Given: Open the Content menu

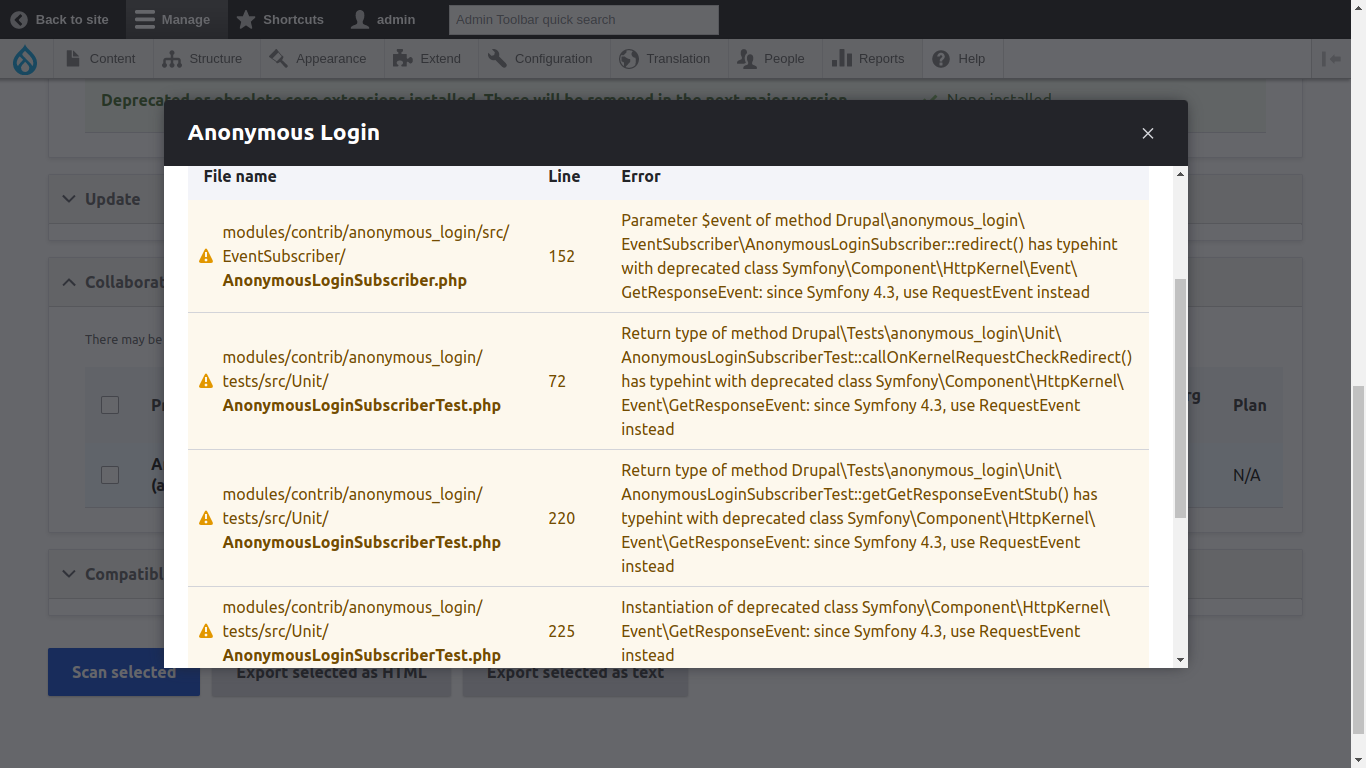Looking at the screenshot, I should coord(100,59).
